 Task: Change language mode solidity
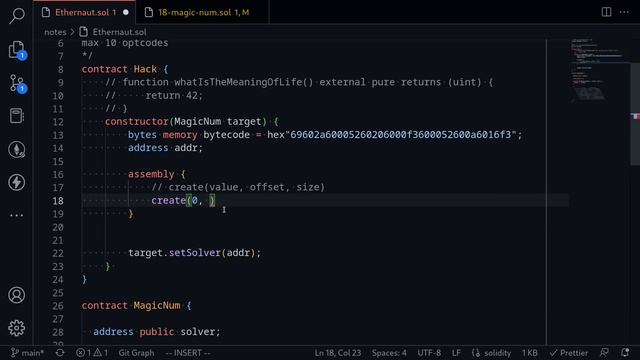click(491, 353)
